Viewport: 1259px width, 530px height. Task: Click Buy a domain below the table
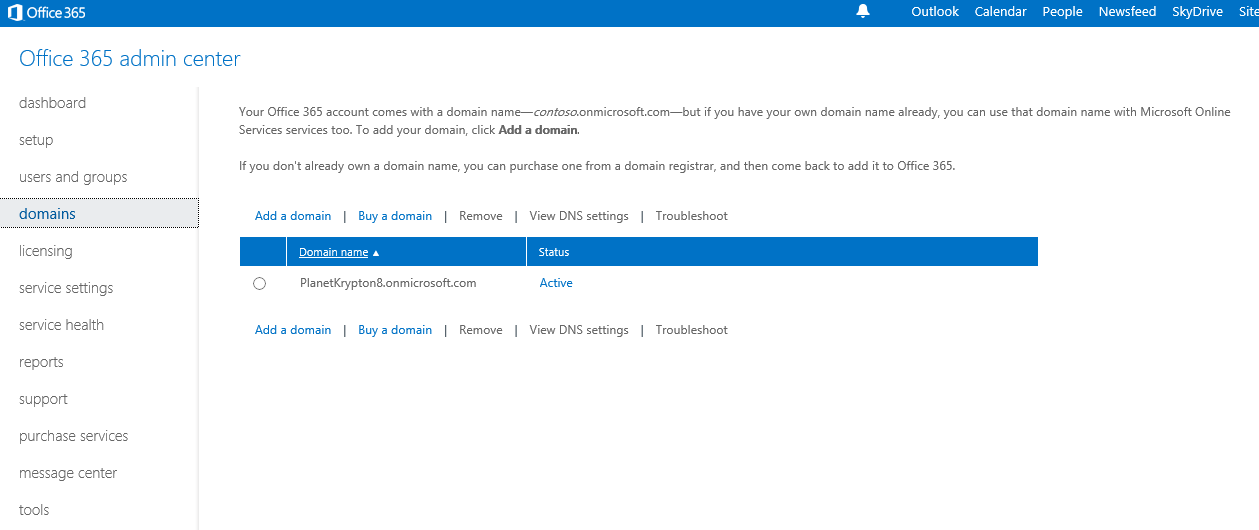coord(395,330)
